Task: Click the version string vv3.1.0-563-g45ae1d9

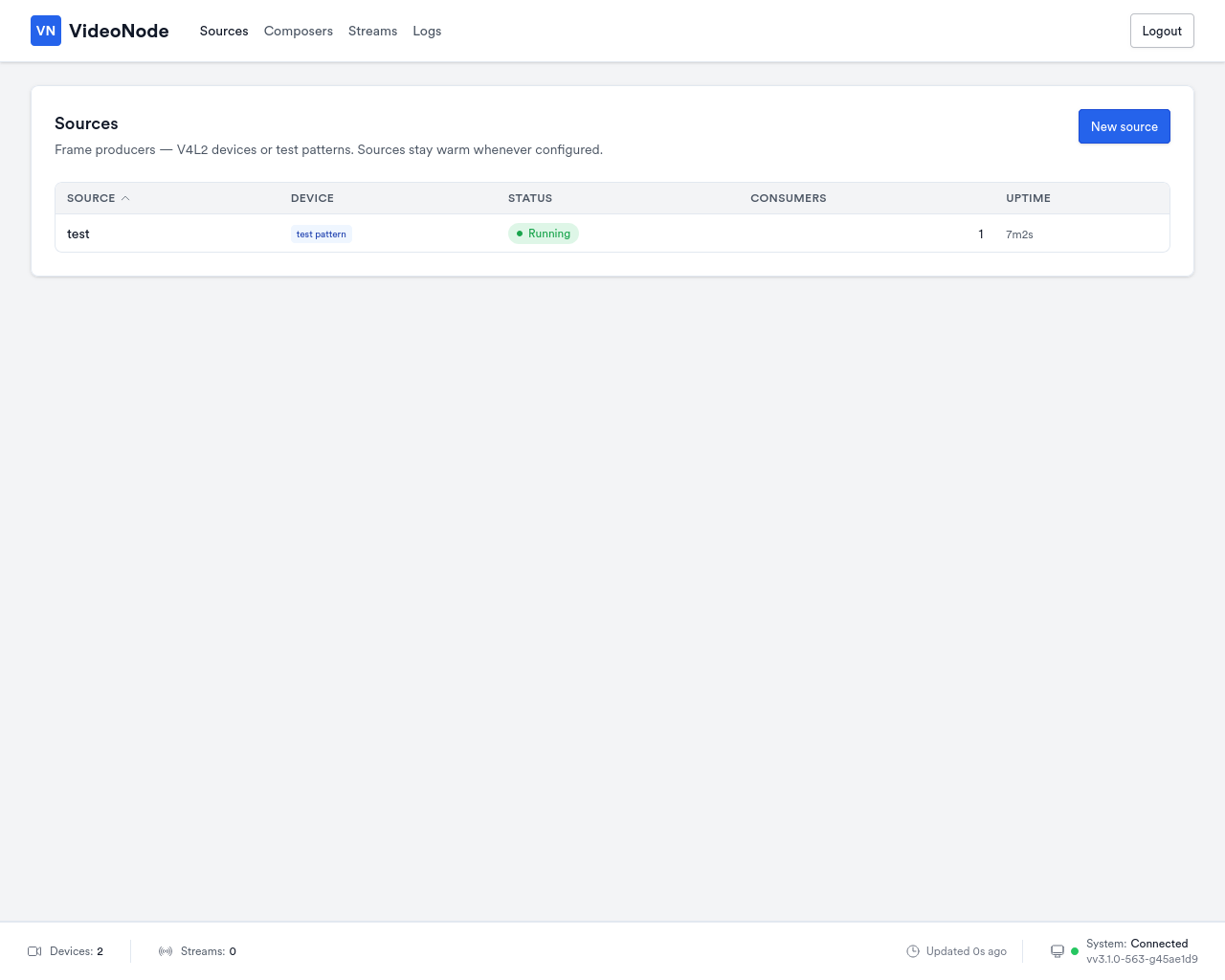Action: [x=1142, y=959]
